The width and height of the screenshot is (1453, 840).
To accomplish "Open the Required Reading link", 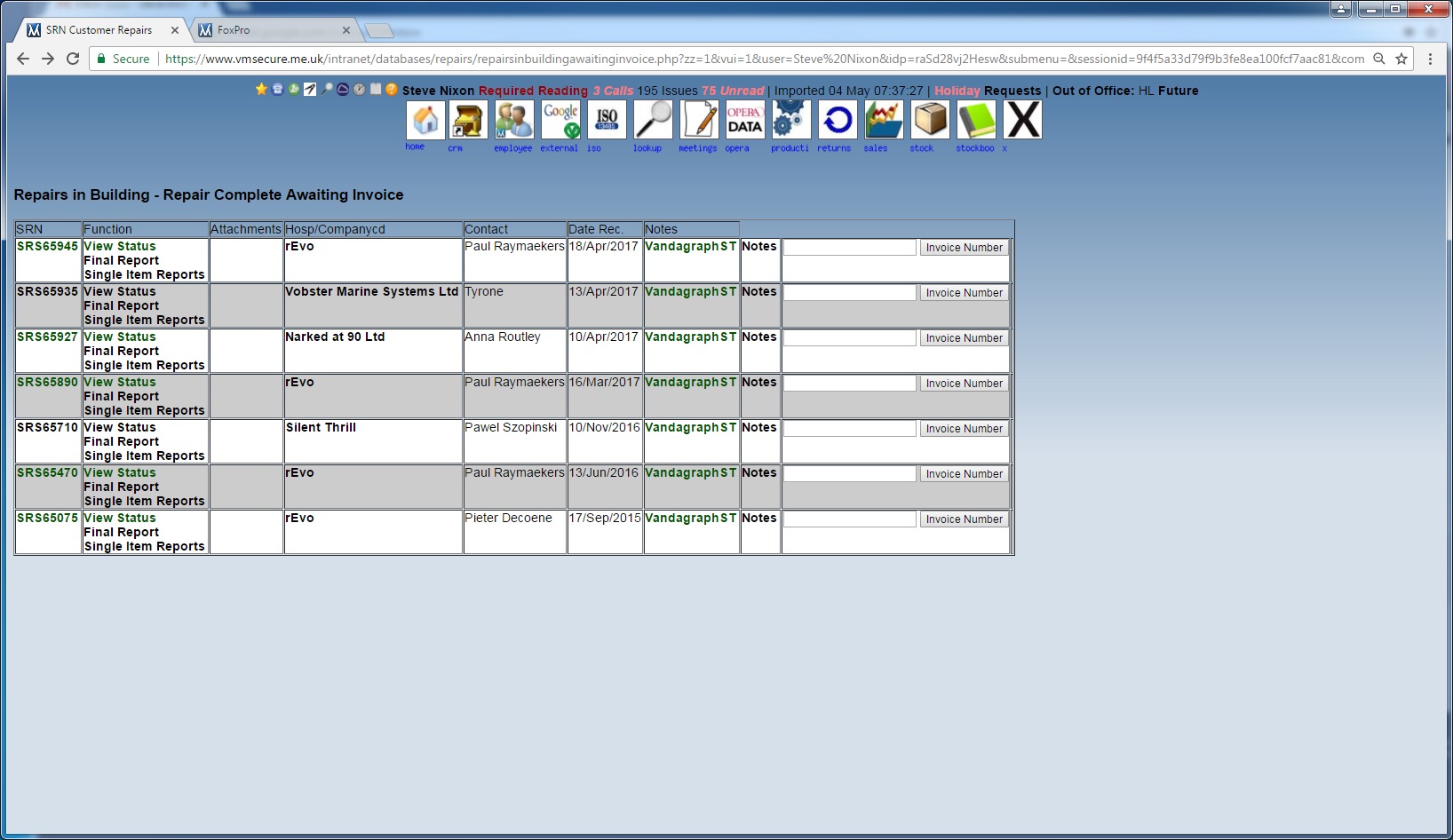I will pyautogui.click(x=533, y=91).
